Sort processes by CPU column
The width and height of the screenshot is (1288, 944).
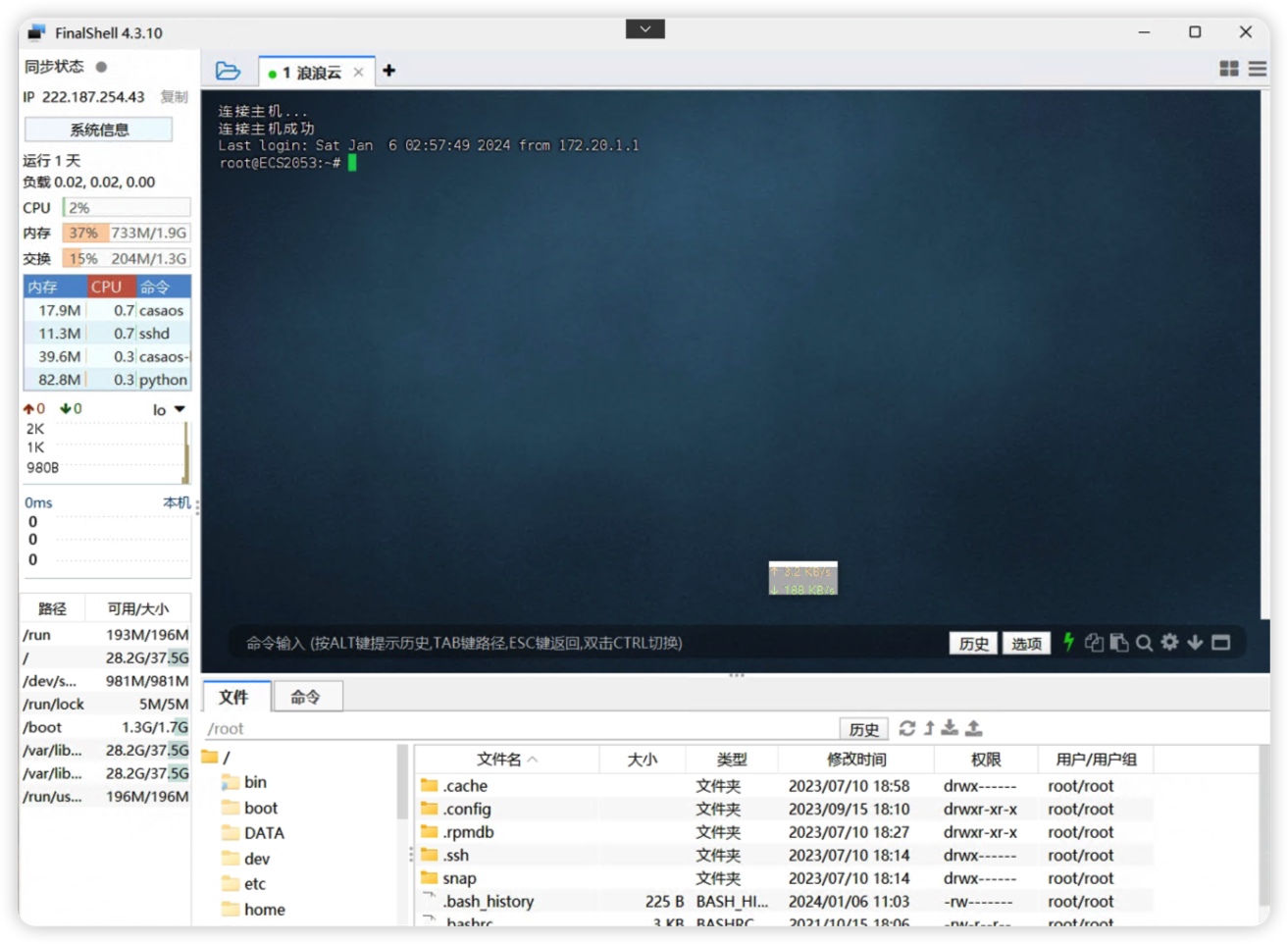111,287
